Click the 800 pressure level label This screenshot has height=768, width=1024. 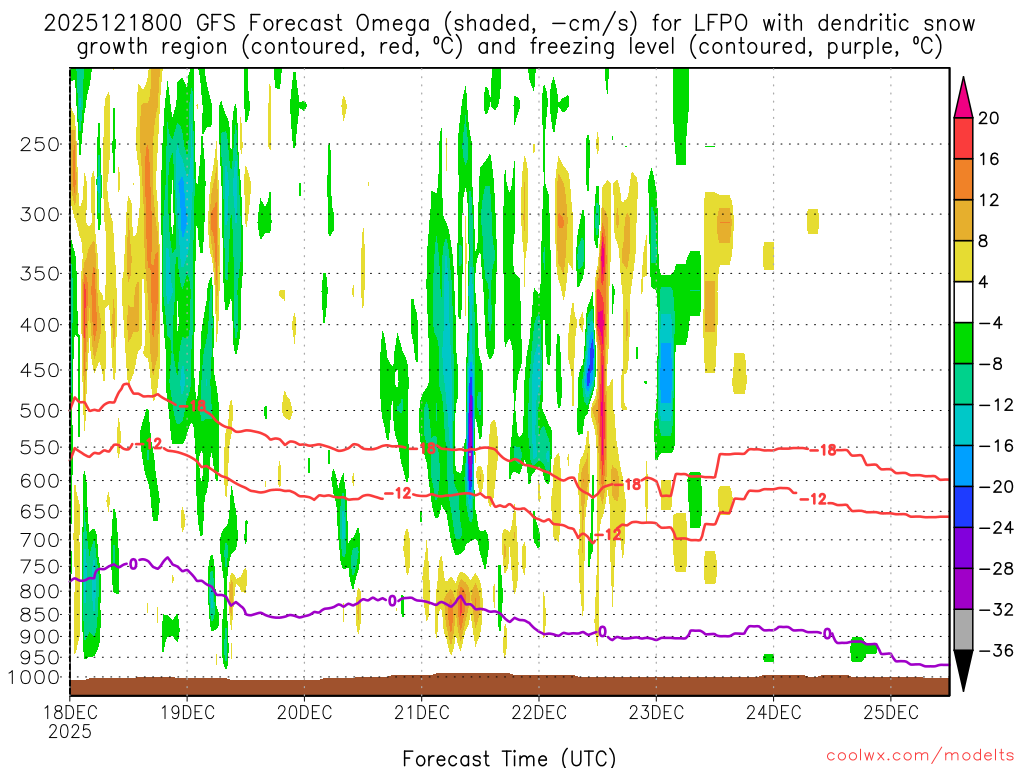[40, 592]
